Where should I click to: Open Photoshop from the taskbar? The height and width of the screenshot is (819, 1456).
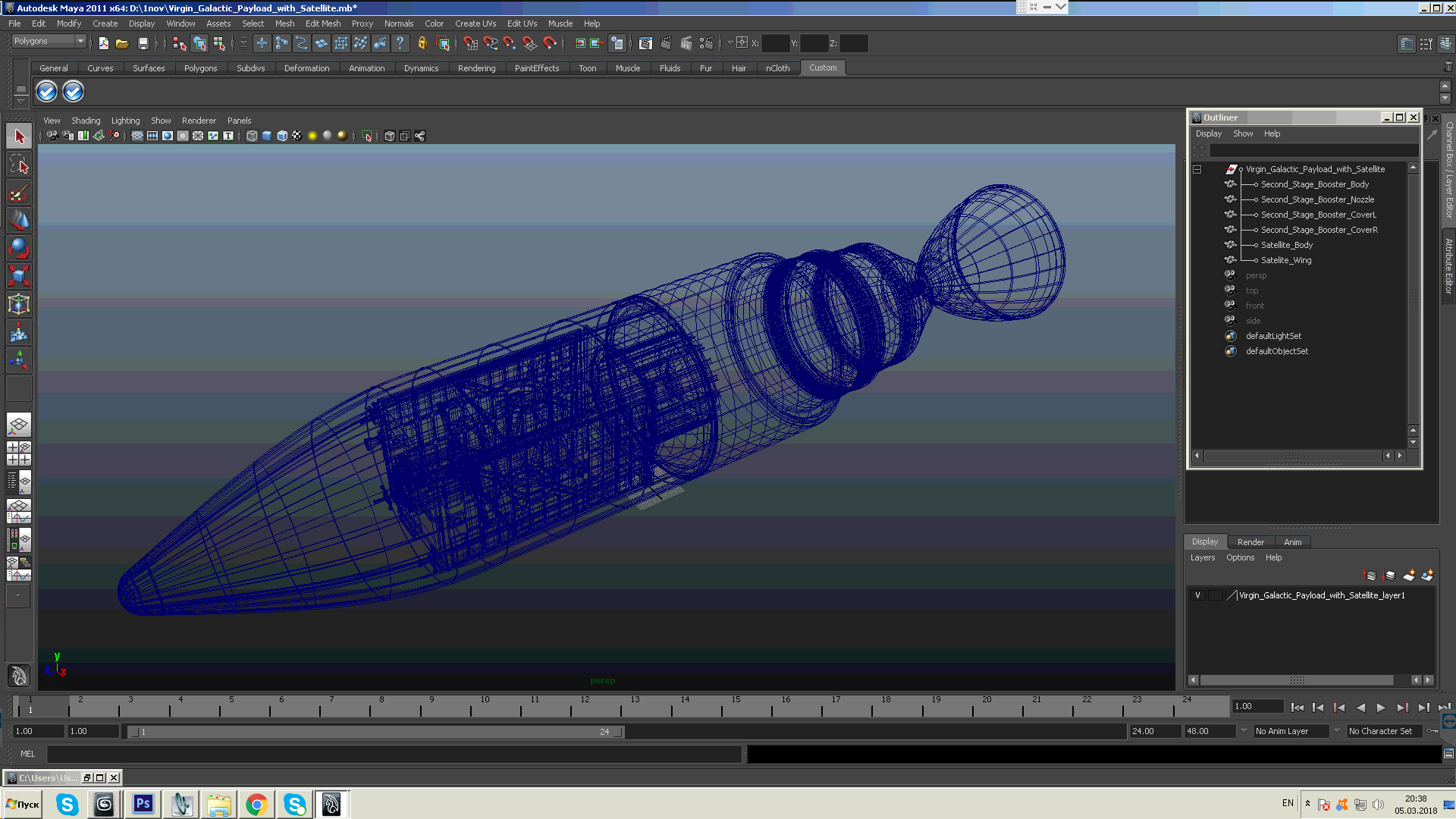(143, 804)
